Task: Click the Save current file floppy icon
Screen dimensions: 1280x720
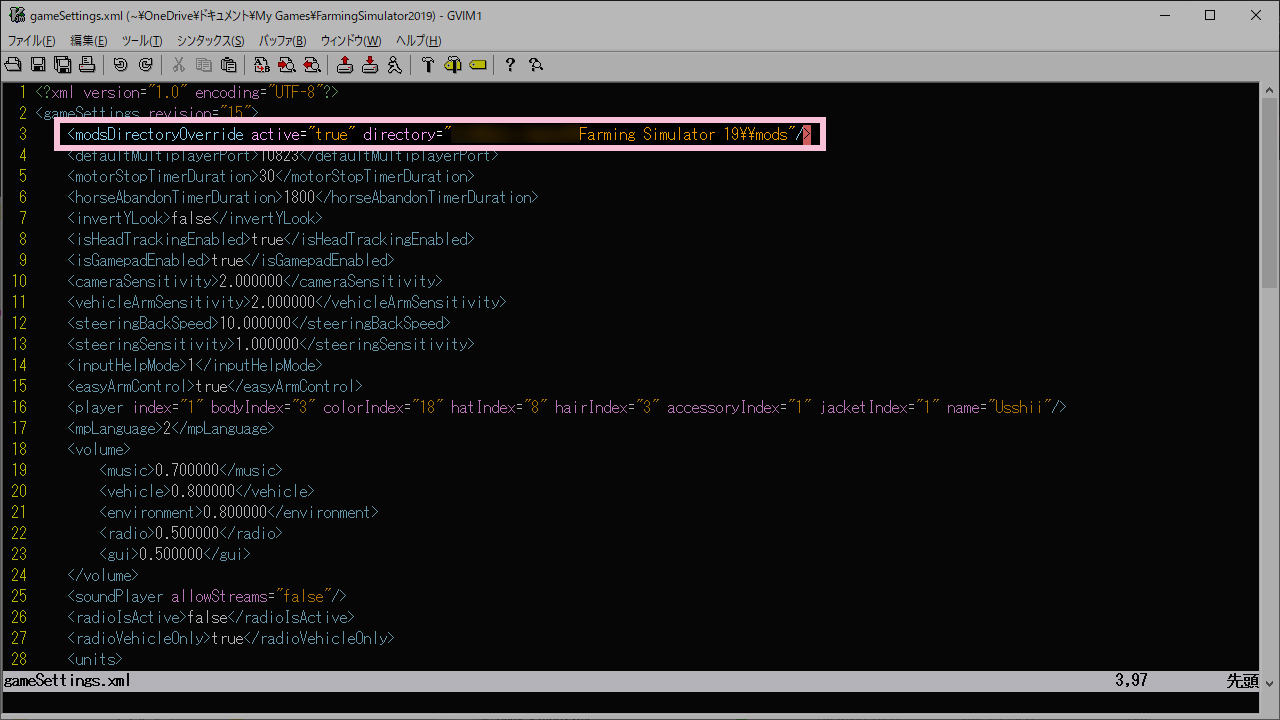Action: (38, 65)
